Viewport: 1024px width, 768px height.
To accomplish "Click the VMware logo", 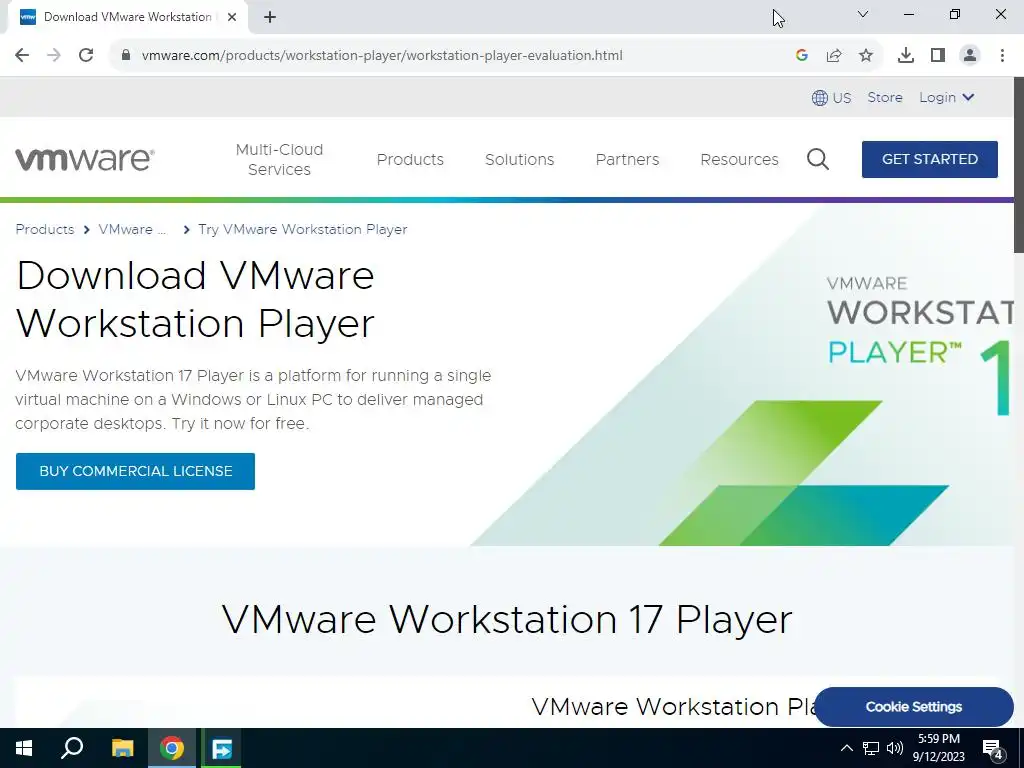I will [x=84, y=159].
